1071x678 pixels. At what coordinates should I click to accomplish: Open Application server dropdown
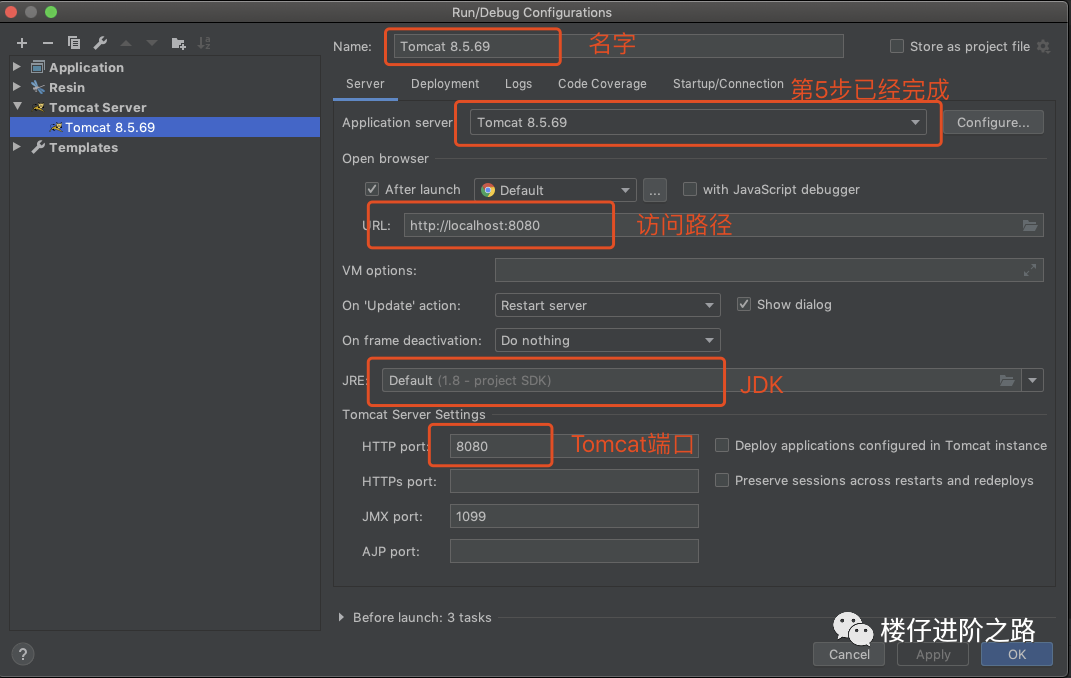[x=698, y=122]
